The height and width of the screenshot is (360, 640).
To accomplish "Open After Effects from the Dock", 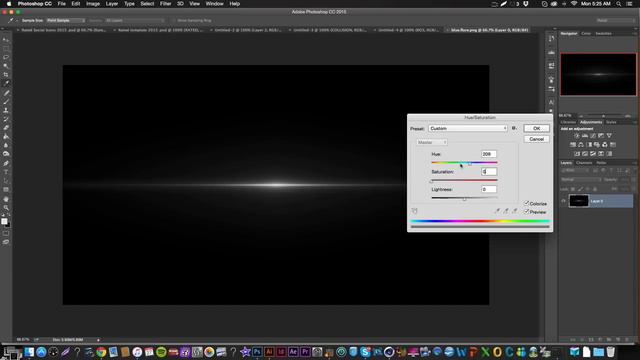I will click(293, 352).
